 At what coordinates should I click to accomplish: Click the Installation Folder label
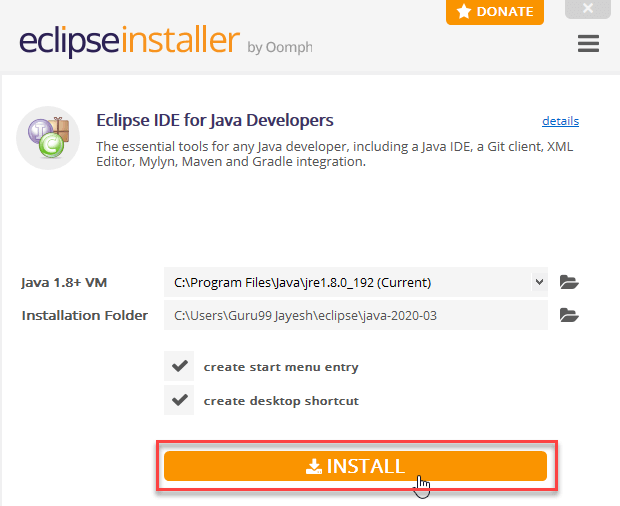tap(85, 316)
